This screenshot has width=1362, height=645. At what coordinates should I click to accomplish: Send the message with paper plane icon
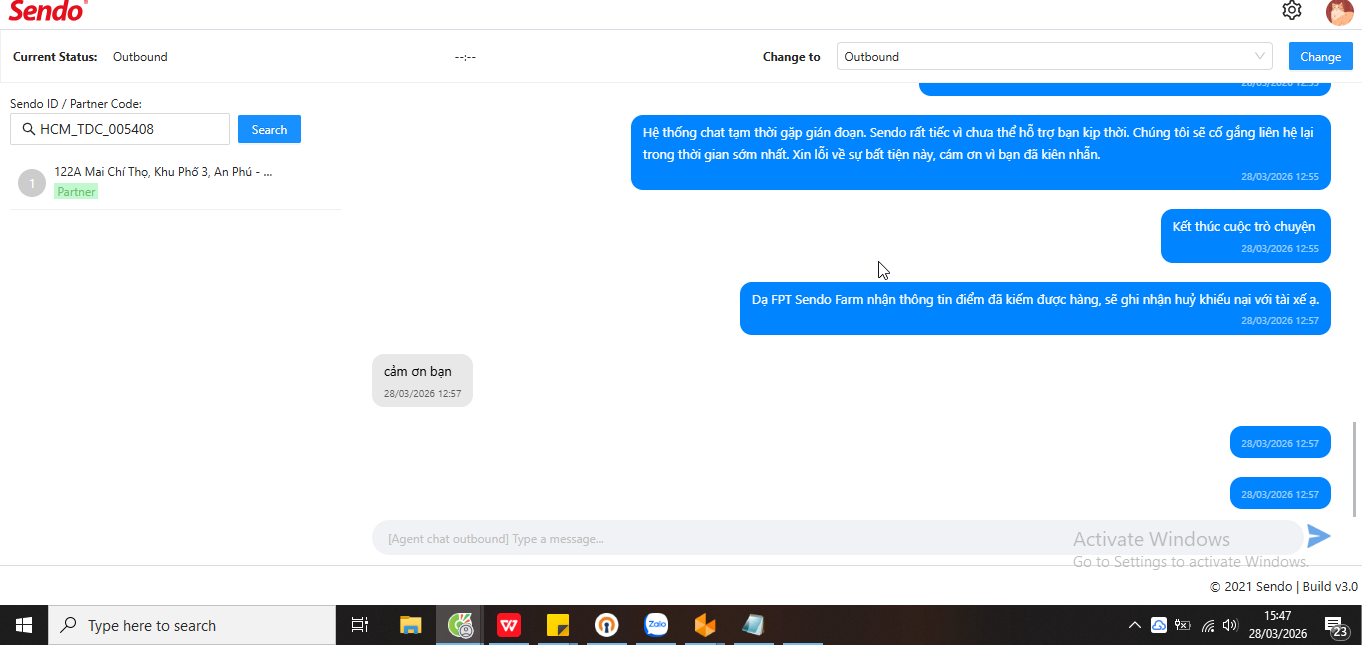click(x=1319, y=536)
